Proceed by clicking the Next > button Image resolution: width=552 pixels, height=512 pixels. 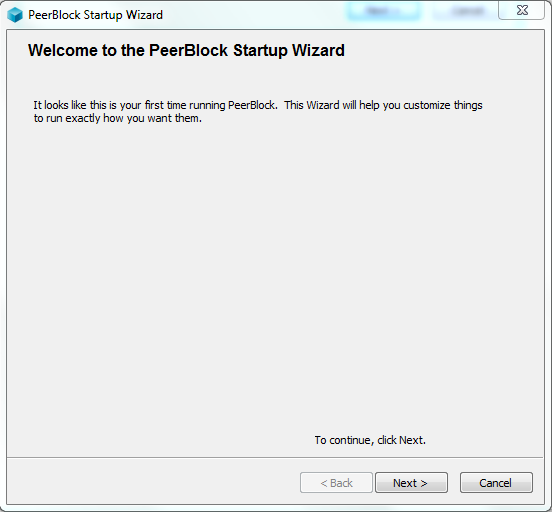[x=411, y=482]
